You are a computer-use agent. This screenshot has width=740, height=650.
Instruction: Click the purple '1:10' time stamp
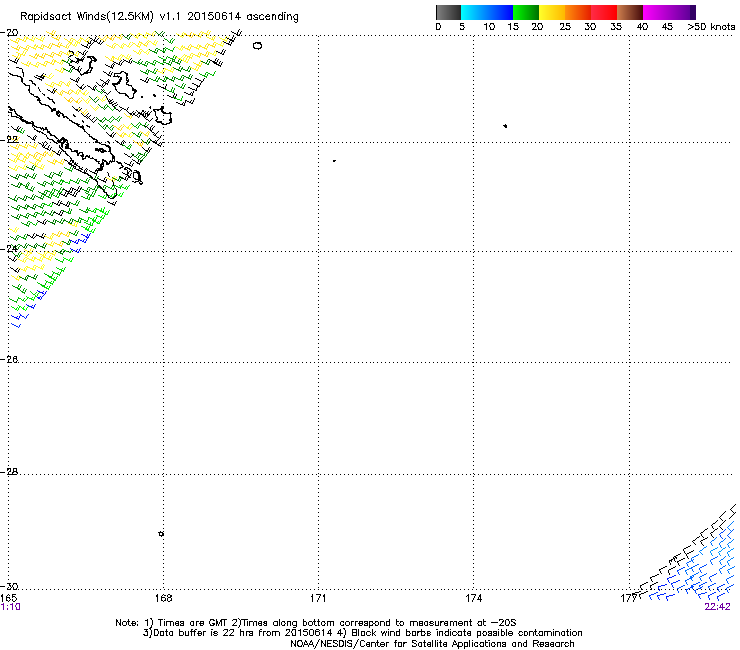(x=10, y=607)
